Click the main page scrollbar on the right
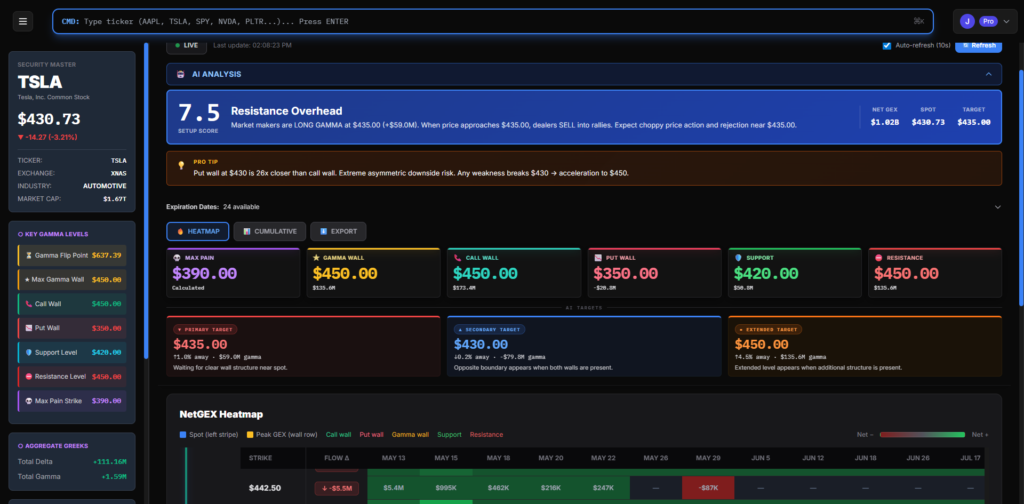 pyautogui.click(x=1021, y=186)
